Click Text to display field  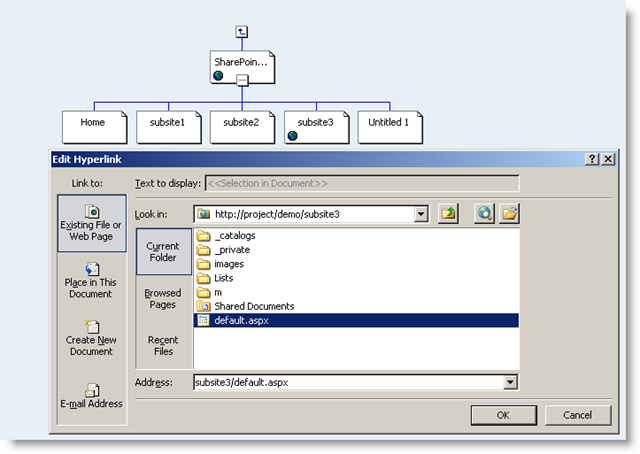click(x=362, y=183)
